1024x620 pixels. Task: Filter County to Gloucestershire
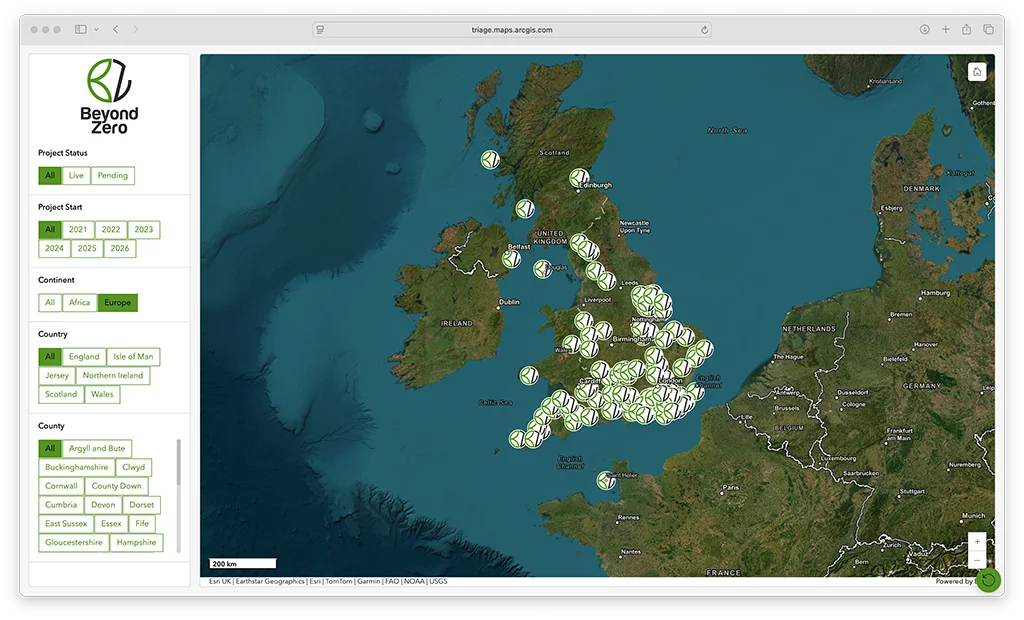(74, 544)
